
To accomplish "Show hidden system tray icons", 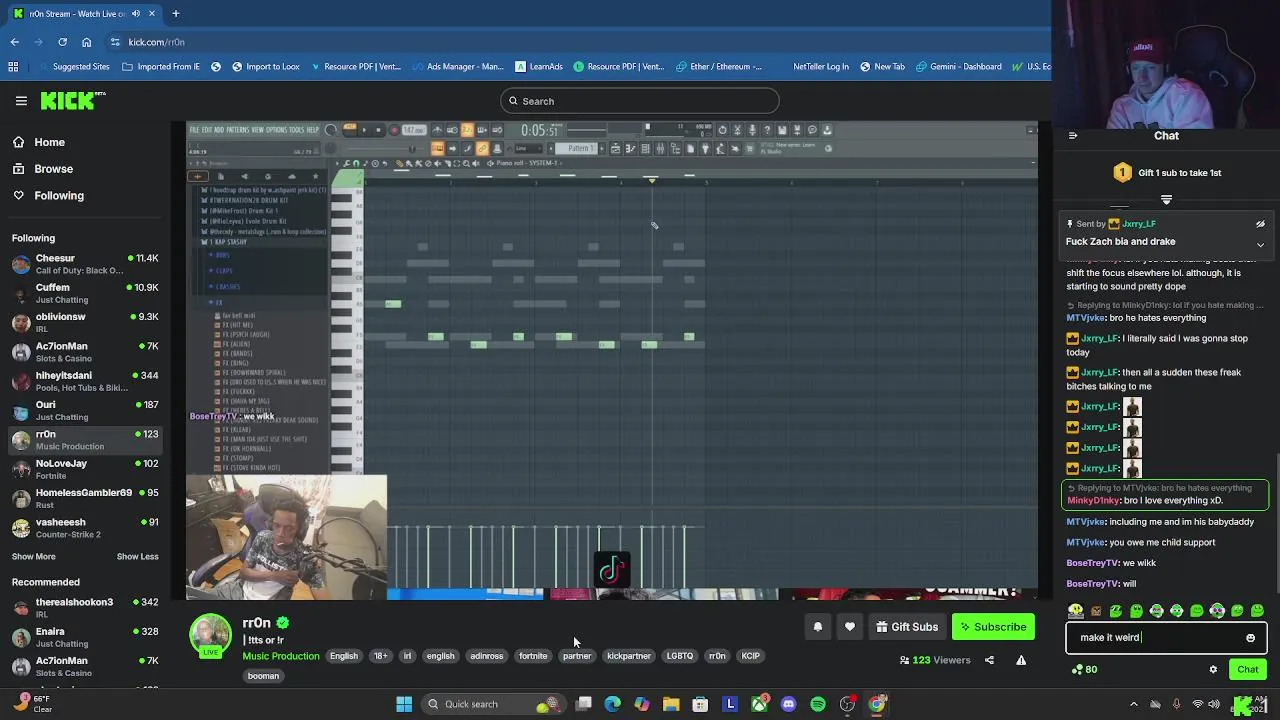I will point(1133,704).
